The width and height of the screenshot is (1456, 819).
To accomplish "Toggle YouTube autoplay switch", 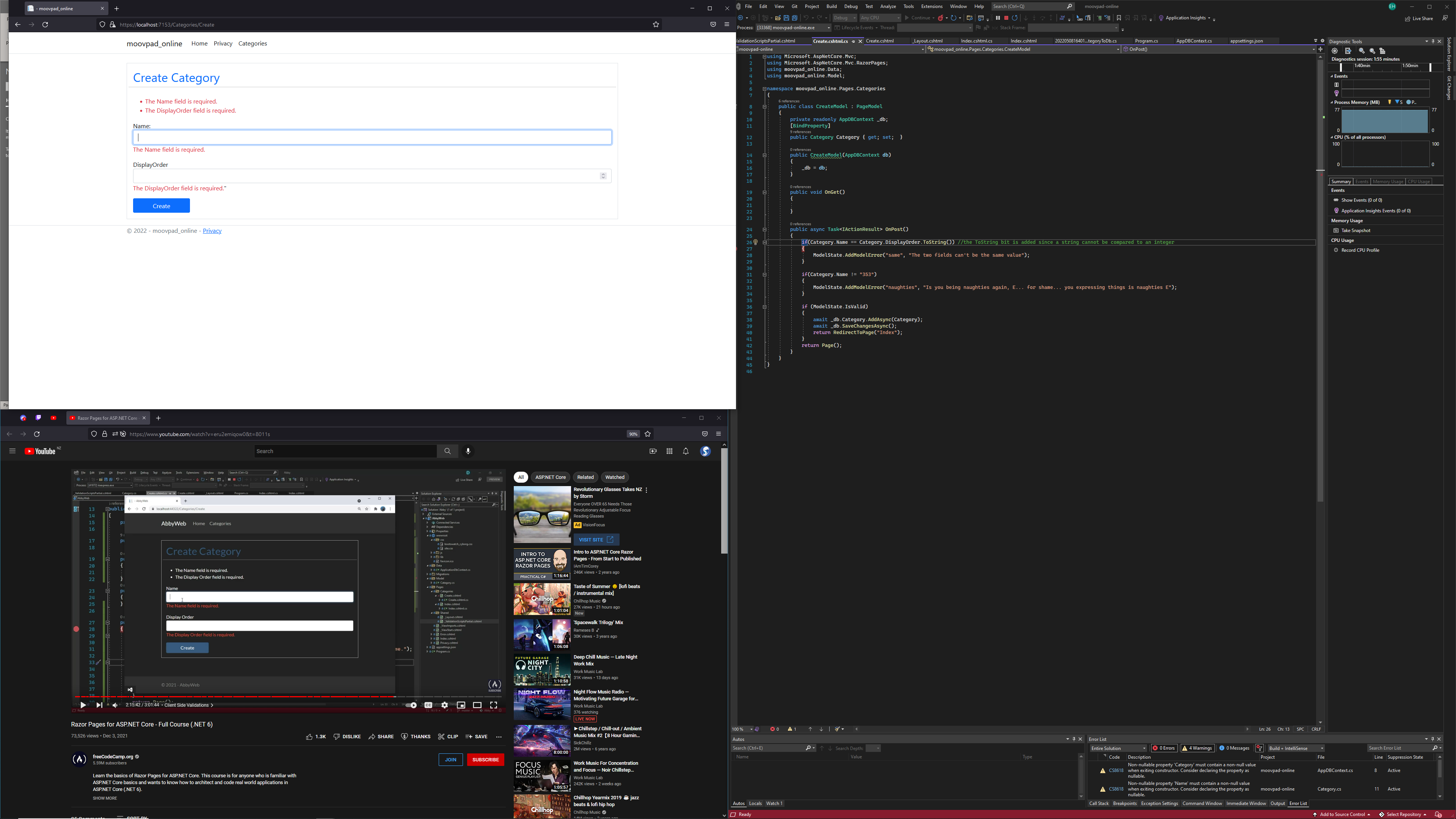I will (411, 705).
